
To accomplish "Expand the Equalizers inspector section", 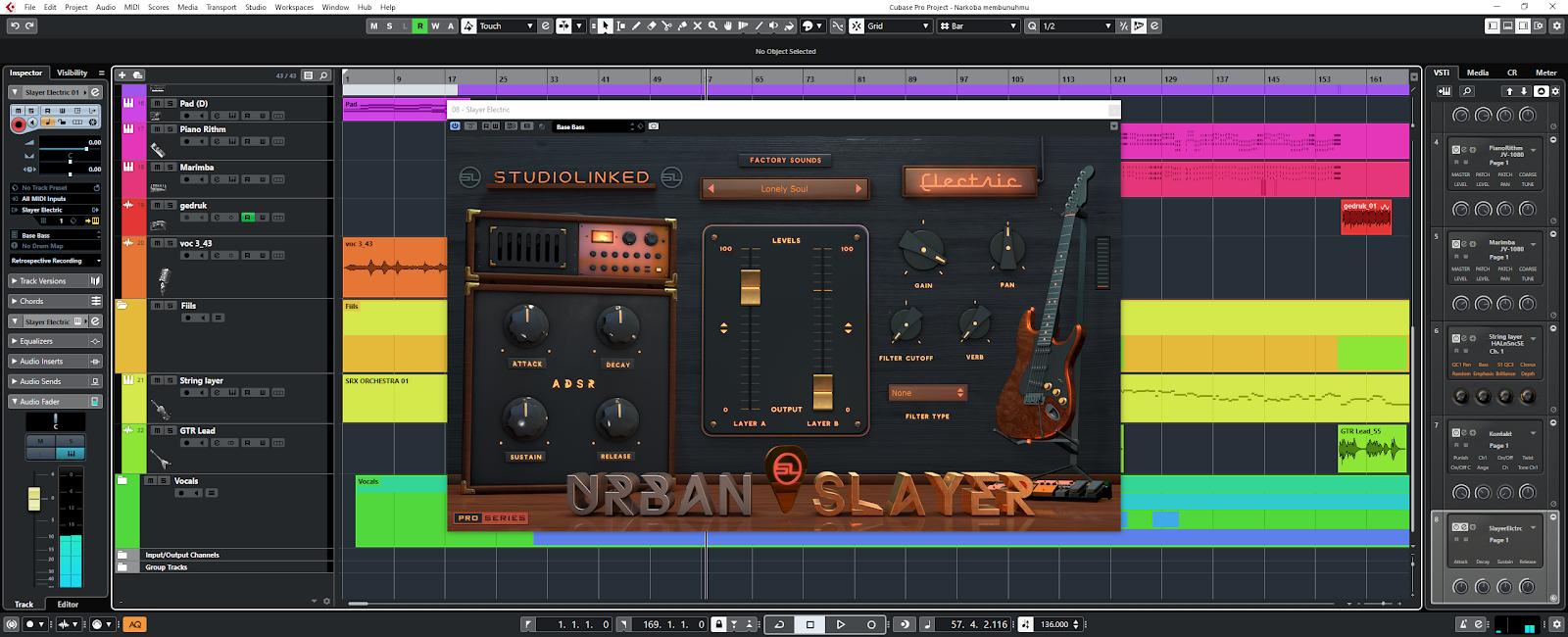I will click(x=55, y=341).
